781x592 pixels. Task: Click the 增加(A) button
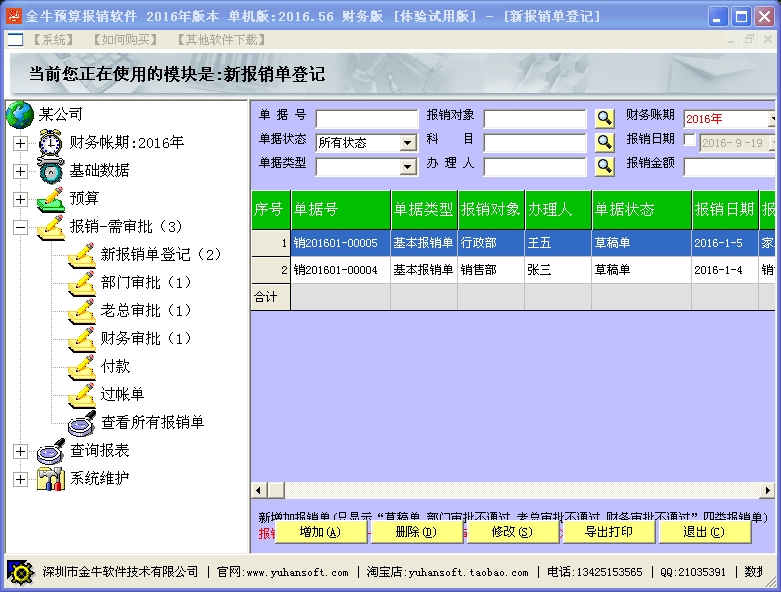pyautogui.click(x=320, y=532)
